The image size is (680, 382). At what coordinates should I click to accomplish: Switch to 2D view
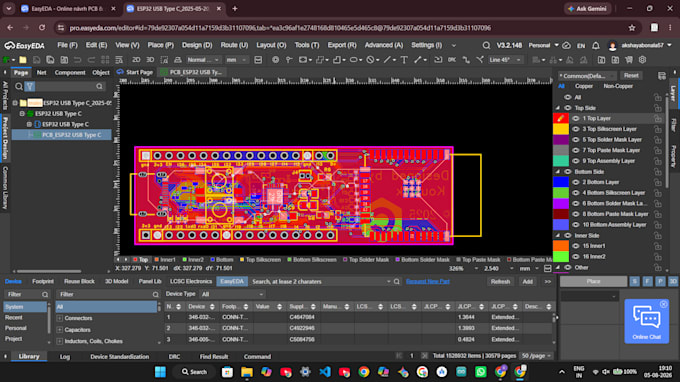[x=136, y=60]
